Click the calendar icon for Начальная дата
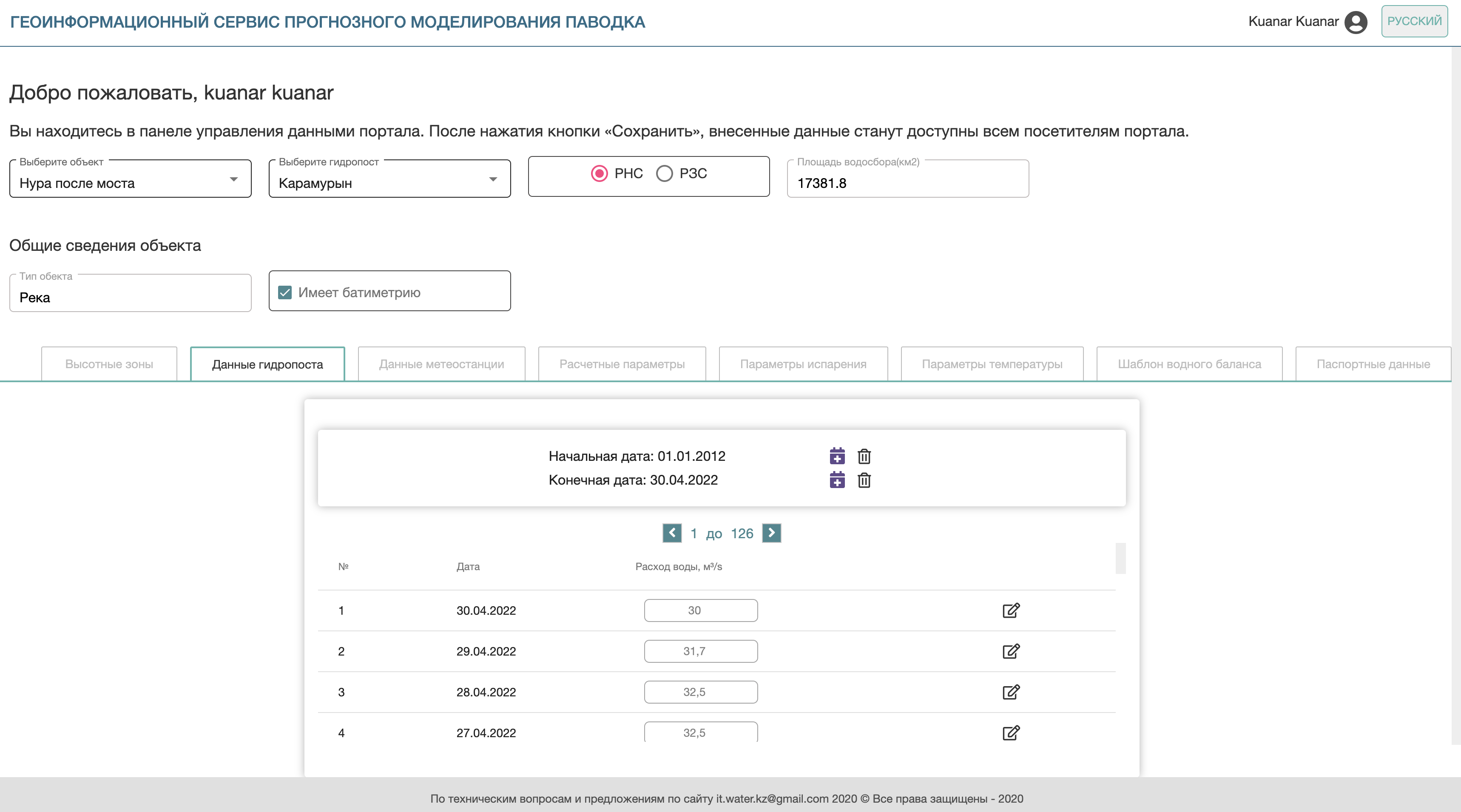 (x=837, y=456)
